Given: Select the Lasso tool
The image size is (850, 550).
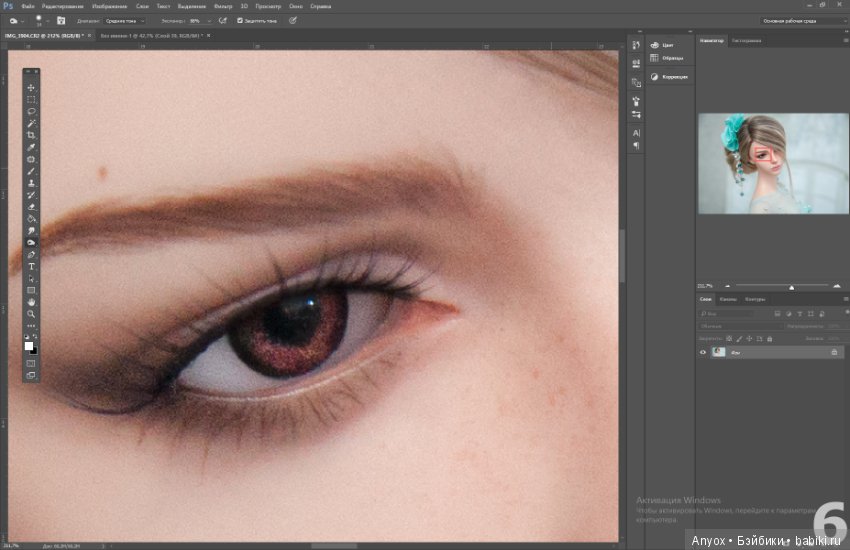Looking at the screenshot, I should (x=31, y=112).
